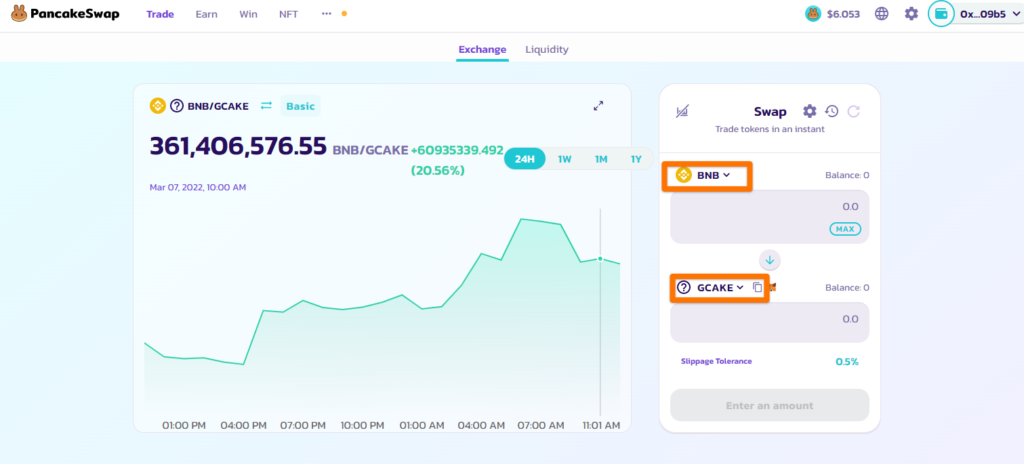Click the BNB Balance: 0 text
Screen dimensions: 1024x464
pos(847,175)
